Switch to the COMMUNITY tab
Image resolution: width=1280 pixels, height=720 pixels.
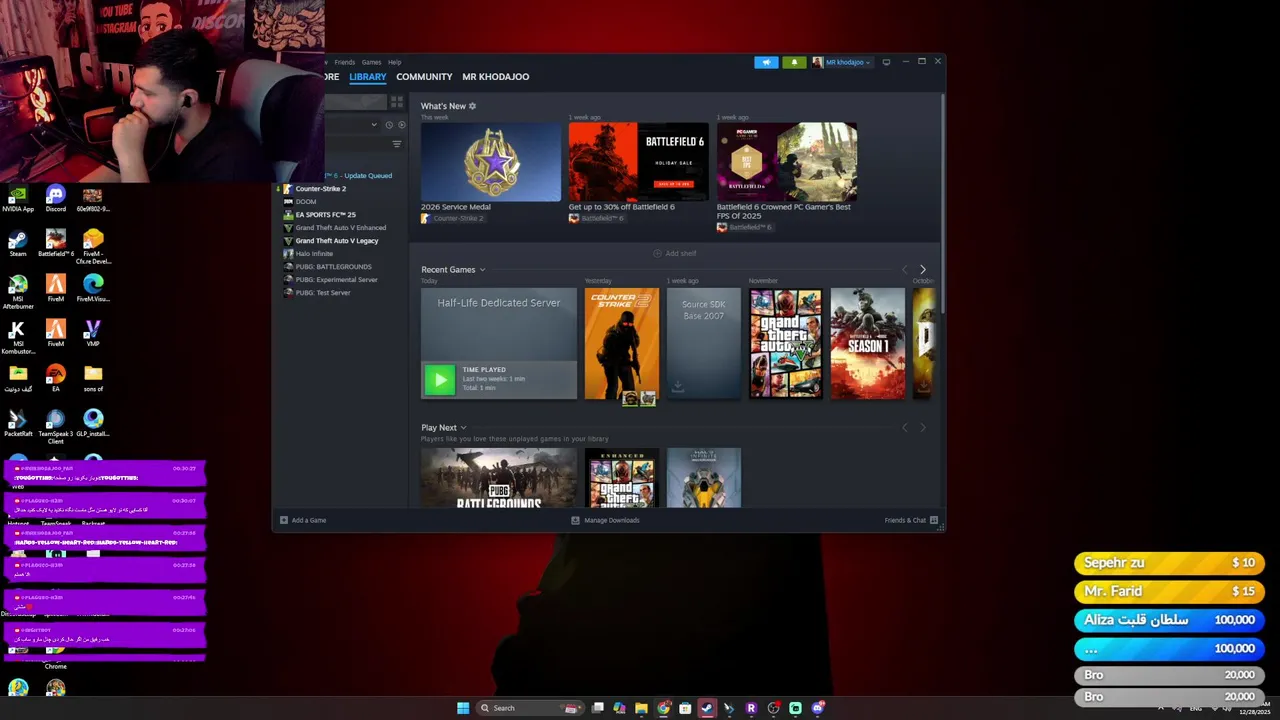click(424, 77)
